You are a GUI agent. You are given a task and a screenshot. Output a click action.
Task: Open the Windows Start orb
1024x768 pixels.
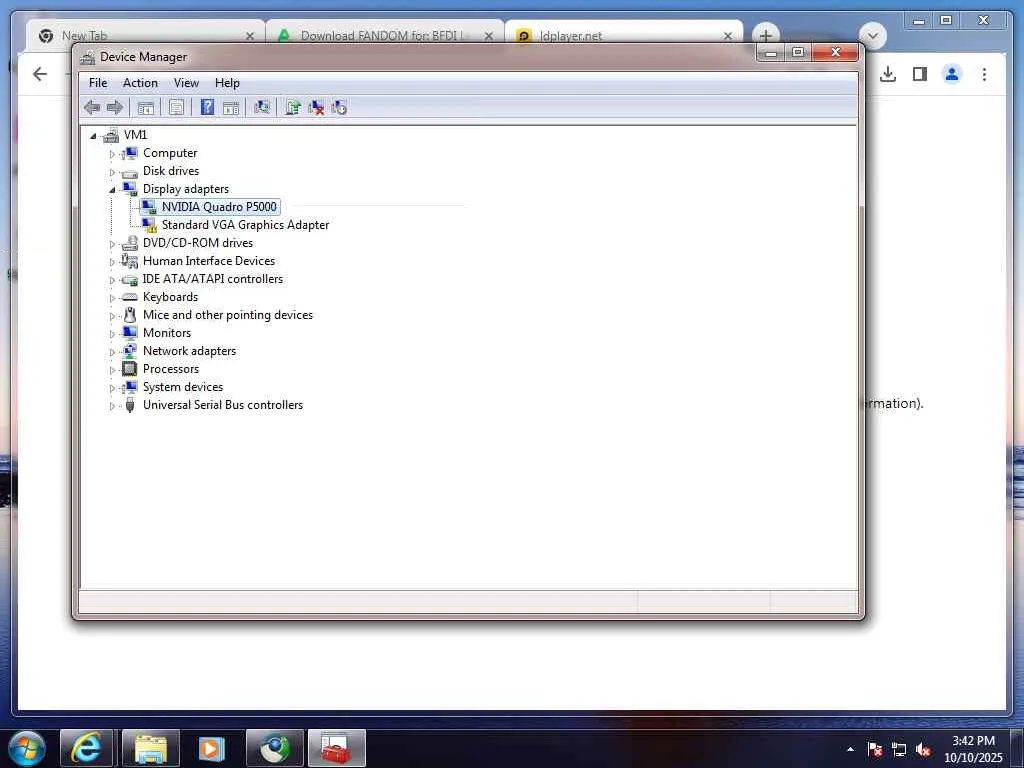27,748
